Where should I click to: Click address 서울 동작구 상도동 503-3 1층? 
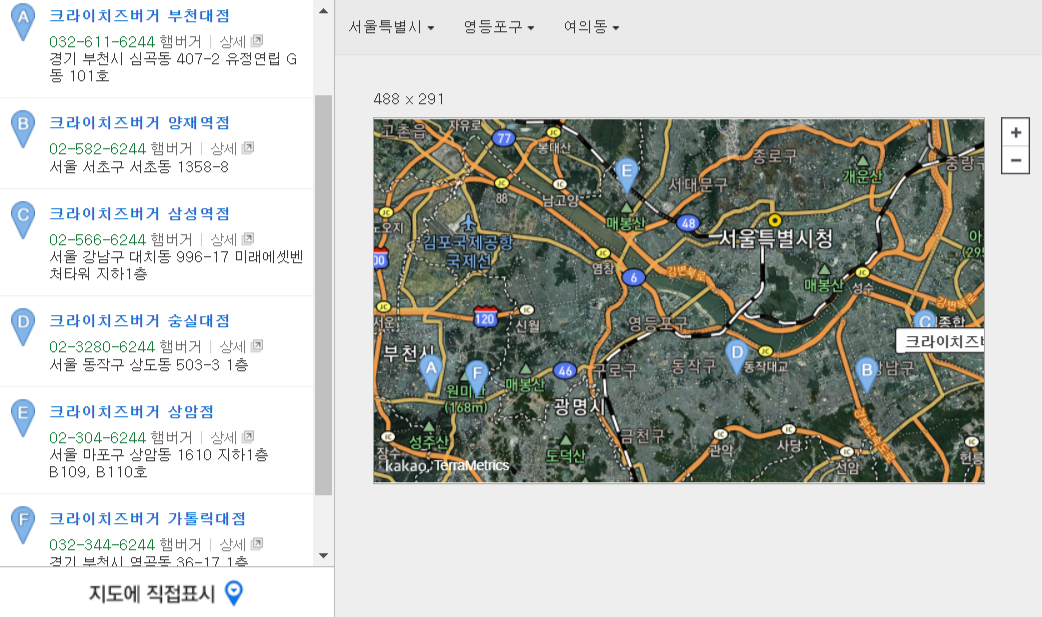click(149, 364)
